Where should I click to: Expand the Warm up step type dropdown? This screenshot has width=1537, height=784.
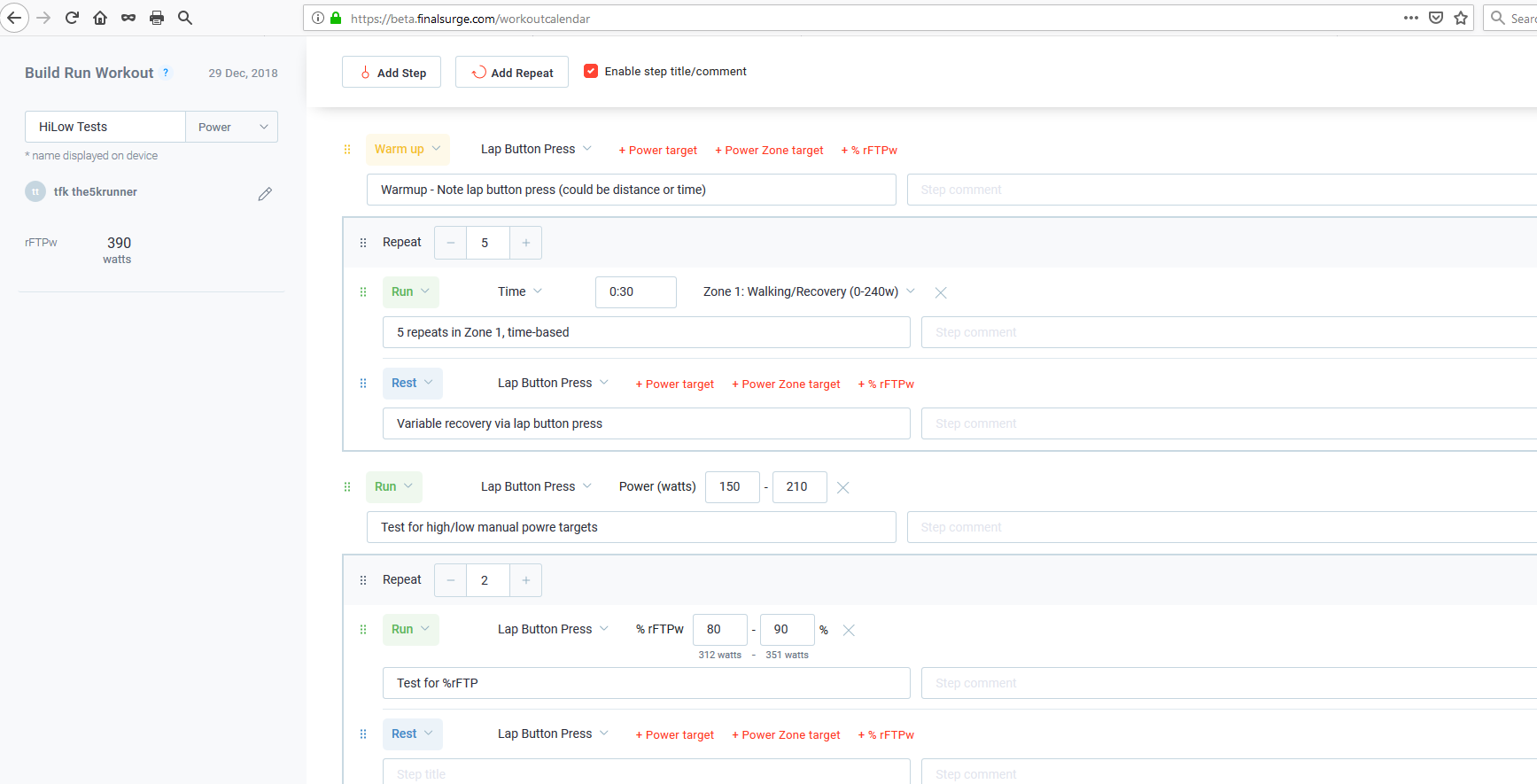[408, 149]
